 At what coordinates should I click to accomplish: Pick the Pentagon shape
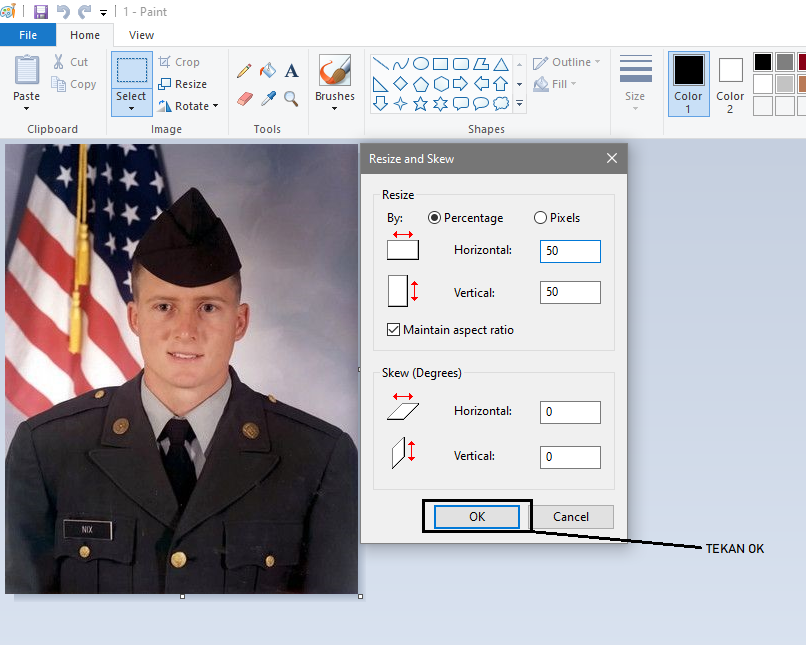[421, 84]
